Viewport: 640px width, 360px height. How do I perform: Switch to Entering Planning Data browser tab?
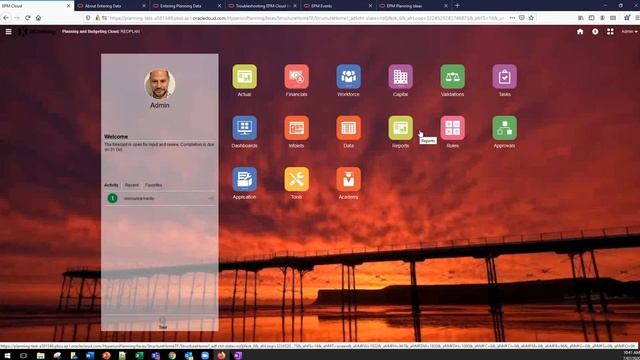[187, 6]
